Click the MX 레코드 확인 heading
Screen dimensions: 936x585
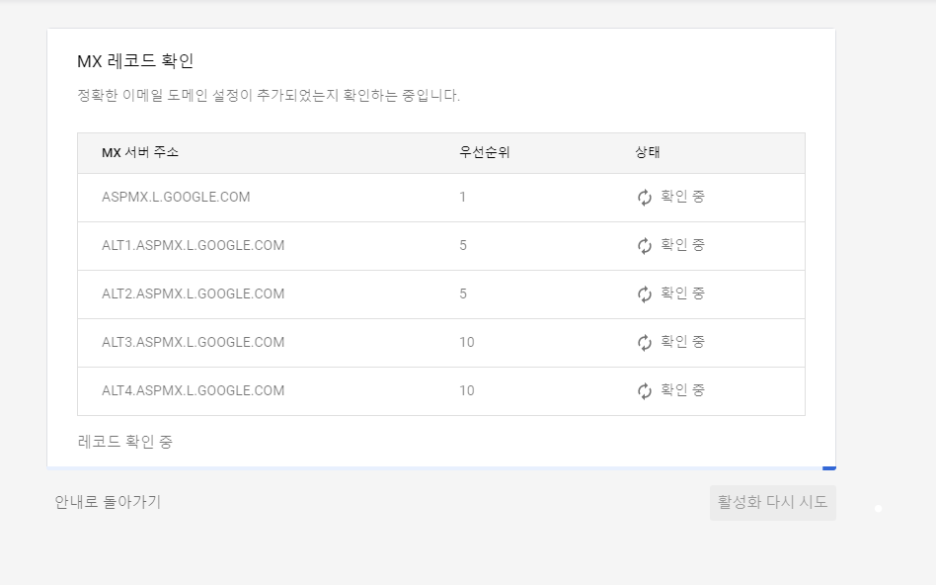(136, 61)
